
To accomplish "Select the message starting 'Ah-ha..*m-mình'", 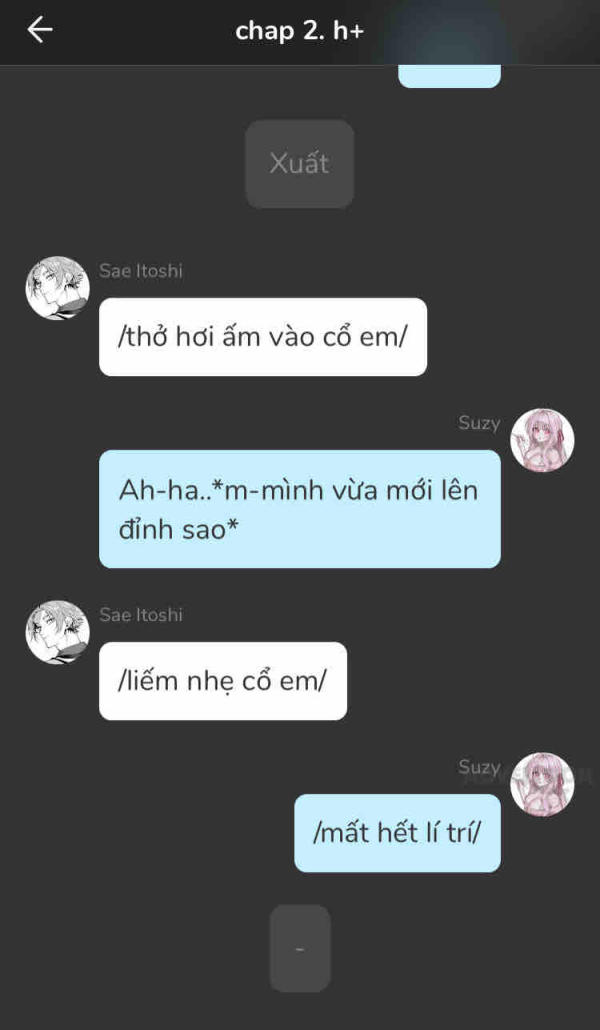I will (300, 509).
